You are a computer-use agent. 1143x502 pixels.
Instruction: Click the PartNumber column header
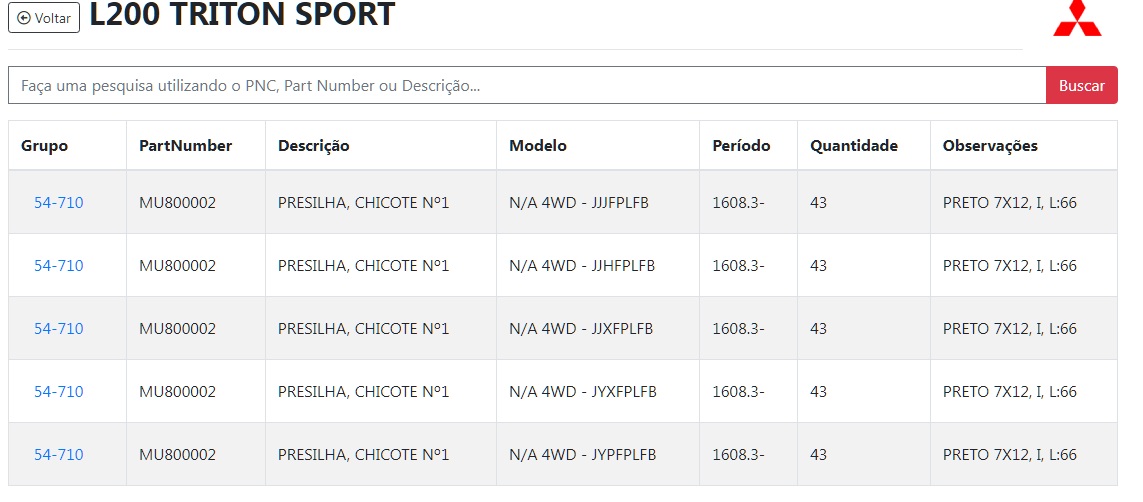(186, 146)
